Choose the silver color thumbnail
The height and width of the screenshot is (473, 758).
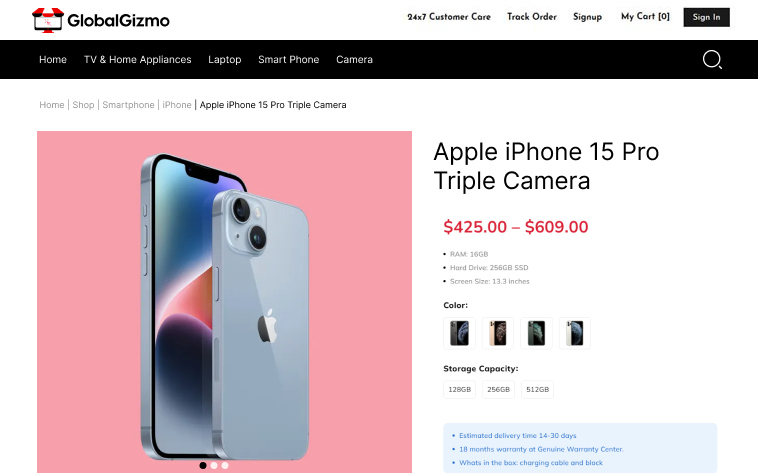pyautogui.click(x=574, y=333)
